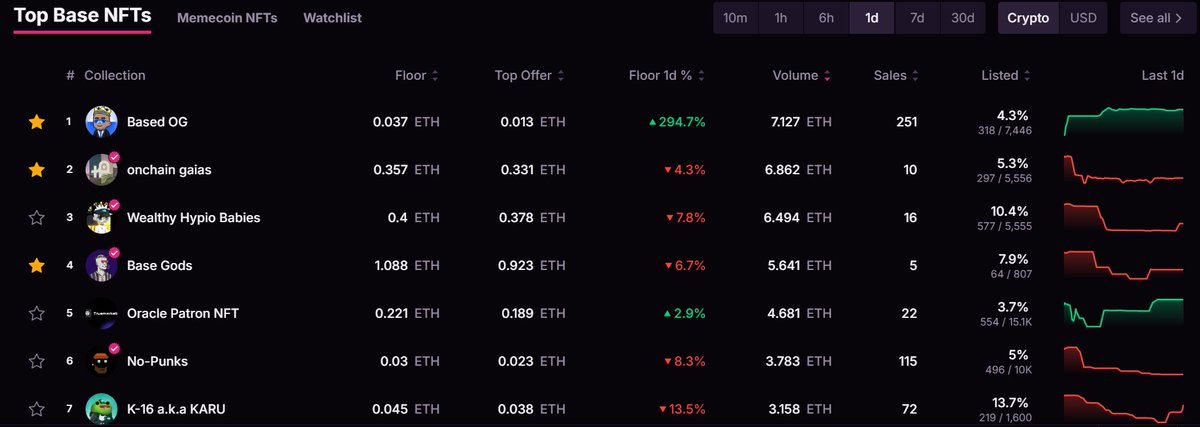Open onchain gaias name link
Viewport: 1200px width, 427px height.
(169, 170)
